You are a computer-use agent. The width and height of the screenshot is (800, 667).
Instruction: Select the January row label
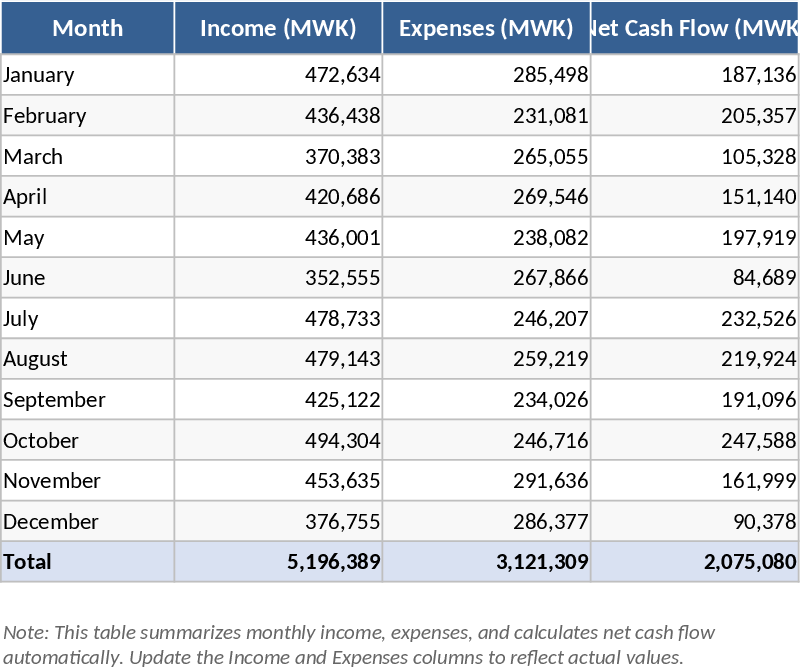tap(39, 75)
